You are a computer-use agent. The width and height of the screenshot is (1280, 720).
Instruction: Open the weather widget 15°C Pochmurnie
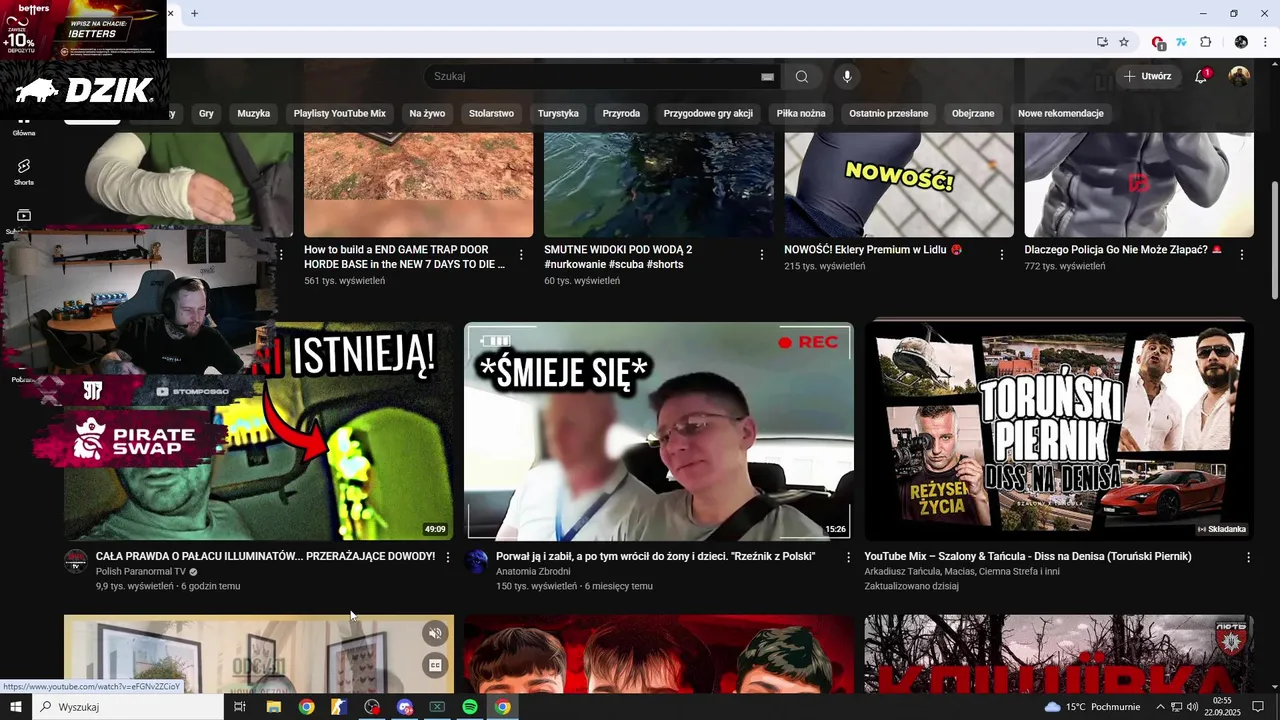coord(1092,707)
